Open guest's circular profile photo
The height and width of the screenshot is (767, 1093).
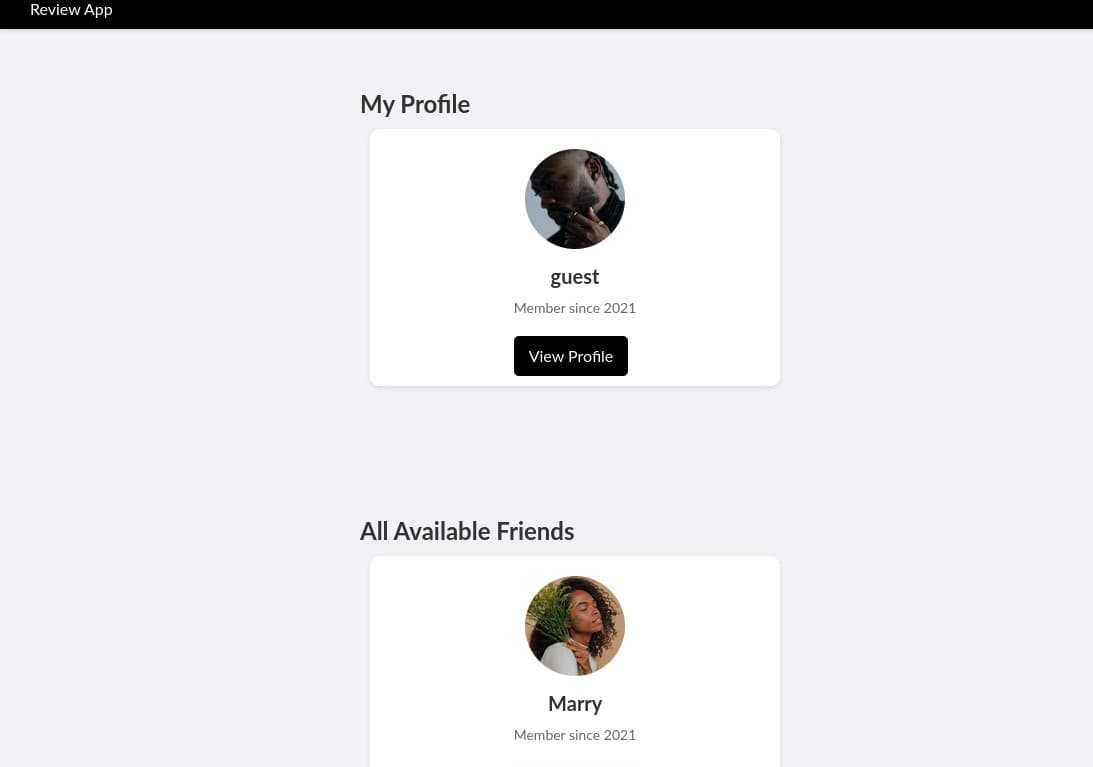click(x=575, y=199)
